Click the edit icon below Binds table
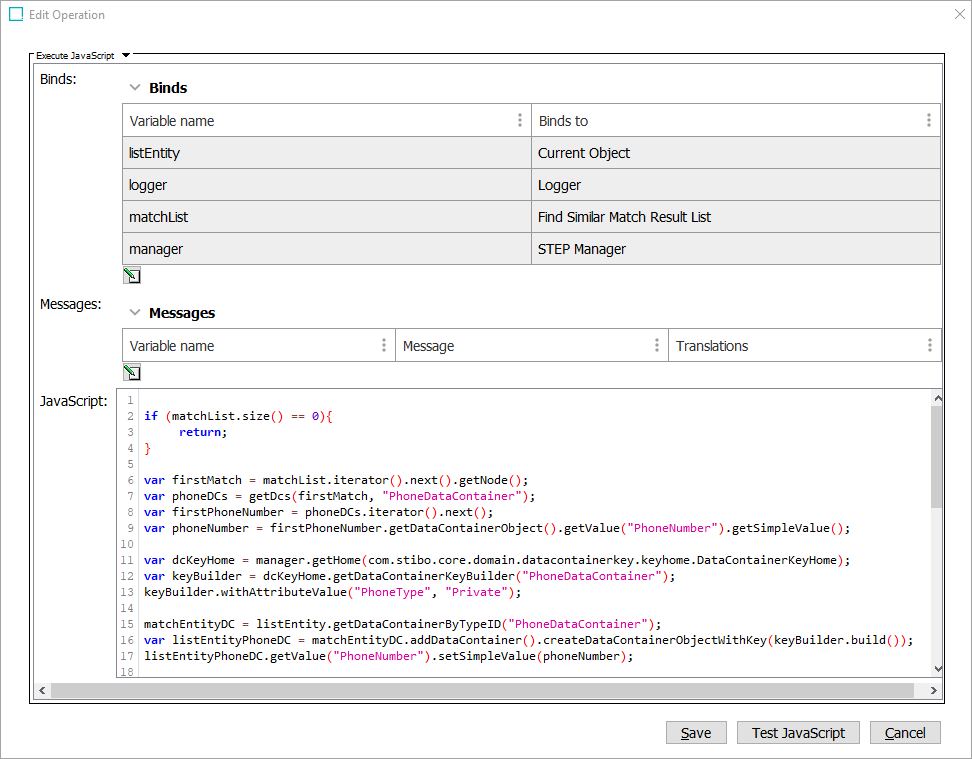The height and width of the screenshot is (759, 972). pos(131,276)
